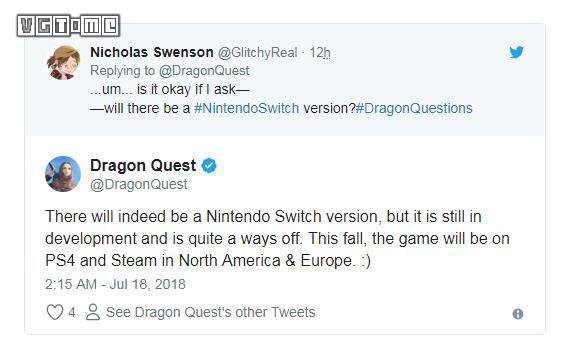Click the @GlitchyReal handle

pyautogui.click(x=258, y=53)
